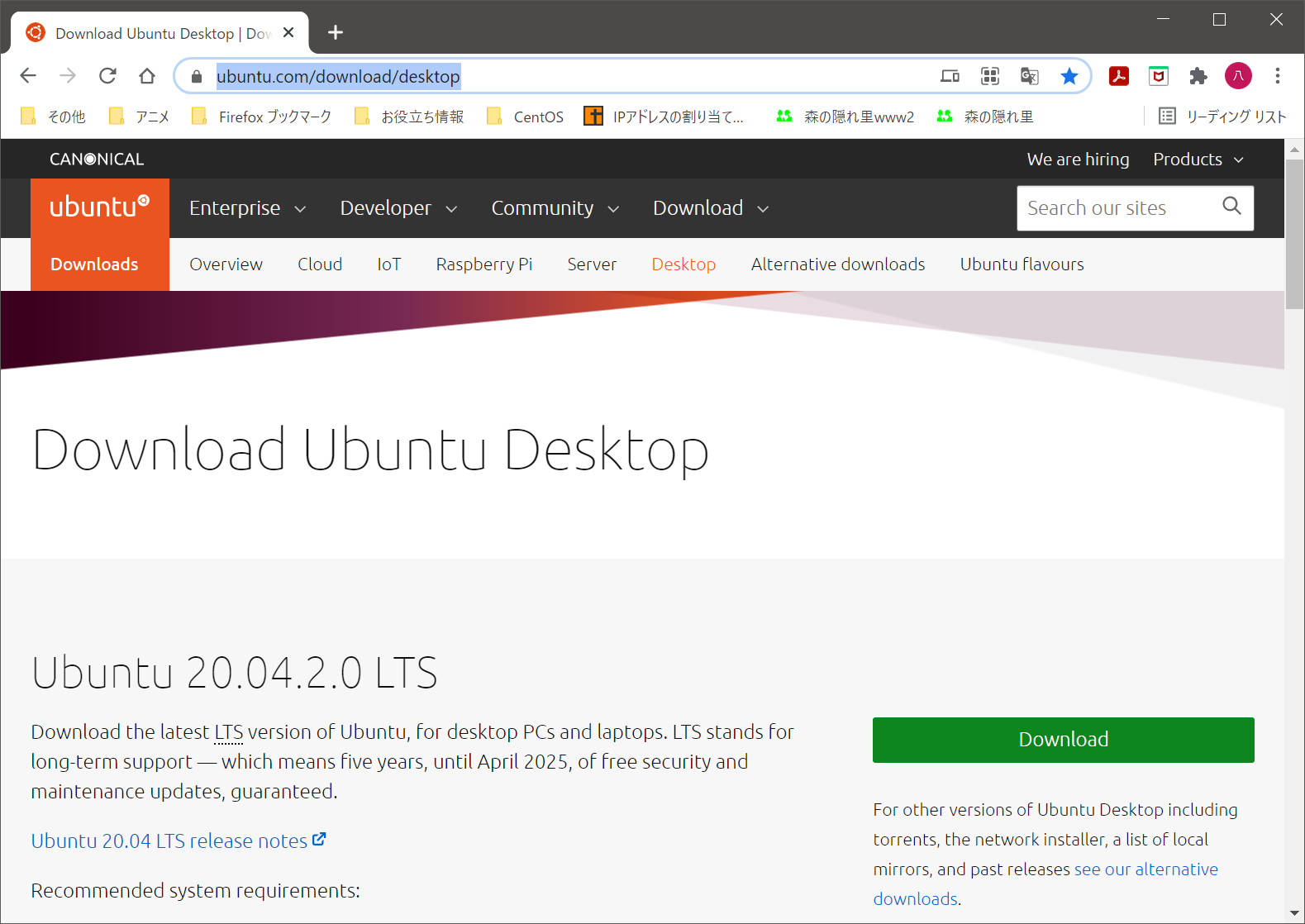1305x924 pixels.
Task: Open the red shield extension icon
Action: [1159, 77]
